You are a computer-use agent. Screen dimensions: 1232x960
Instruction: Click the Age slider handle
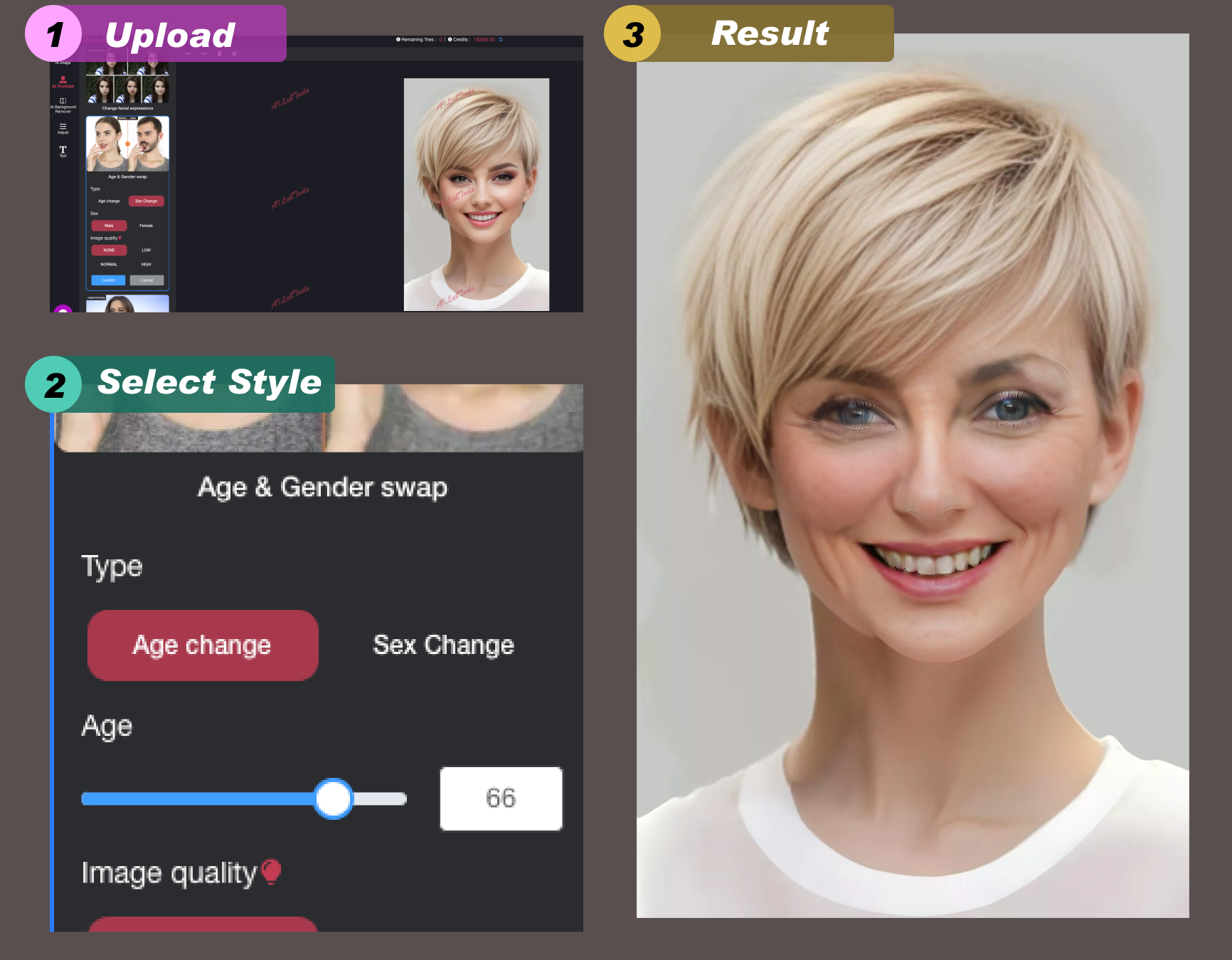click(333, 798)
